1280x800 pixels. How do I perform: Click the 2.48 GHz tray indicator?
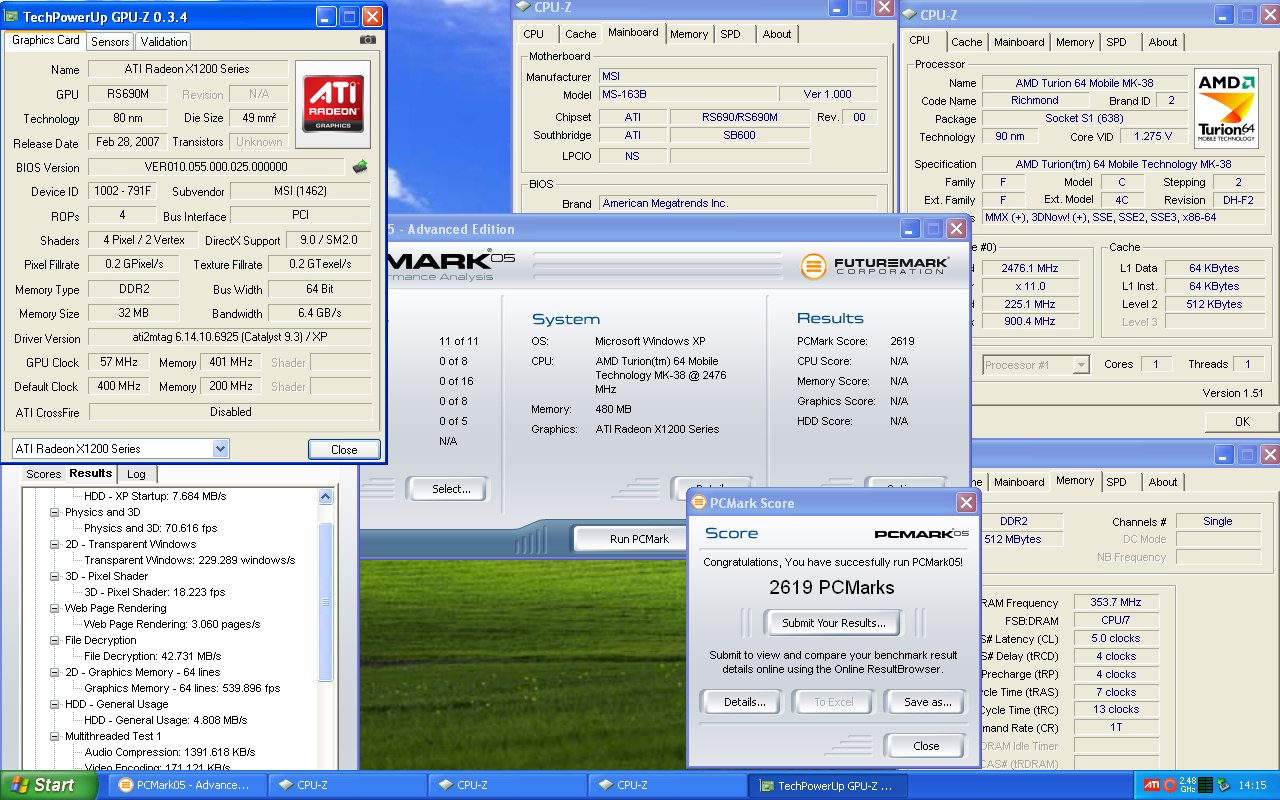tap(1189, 785)
